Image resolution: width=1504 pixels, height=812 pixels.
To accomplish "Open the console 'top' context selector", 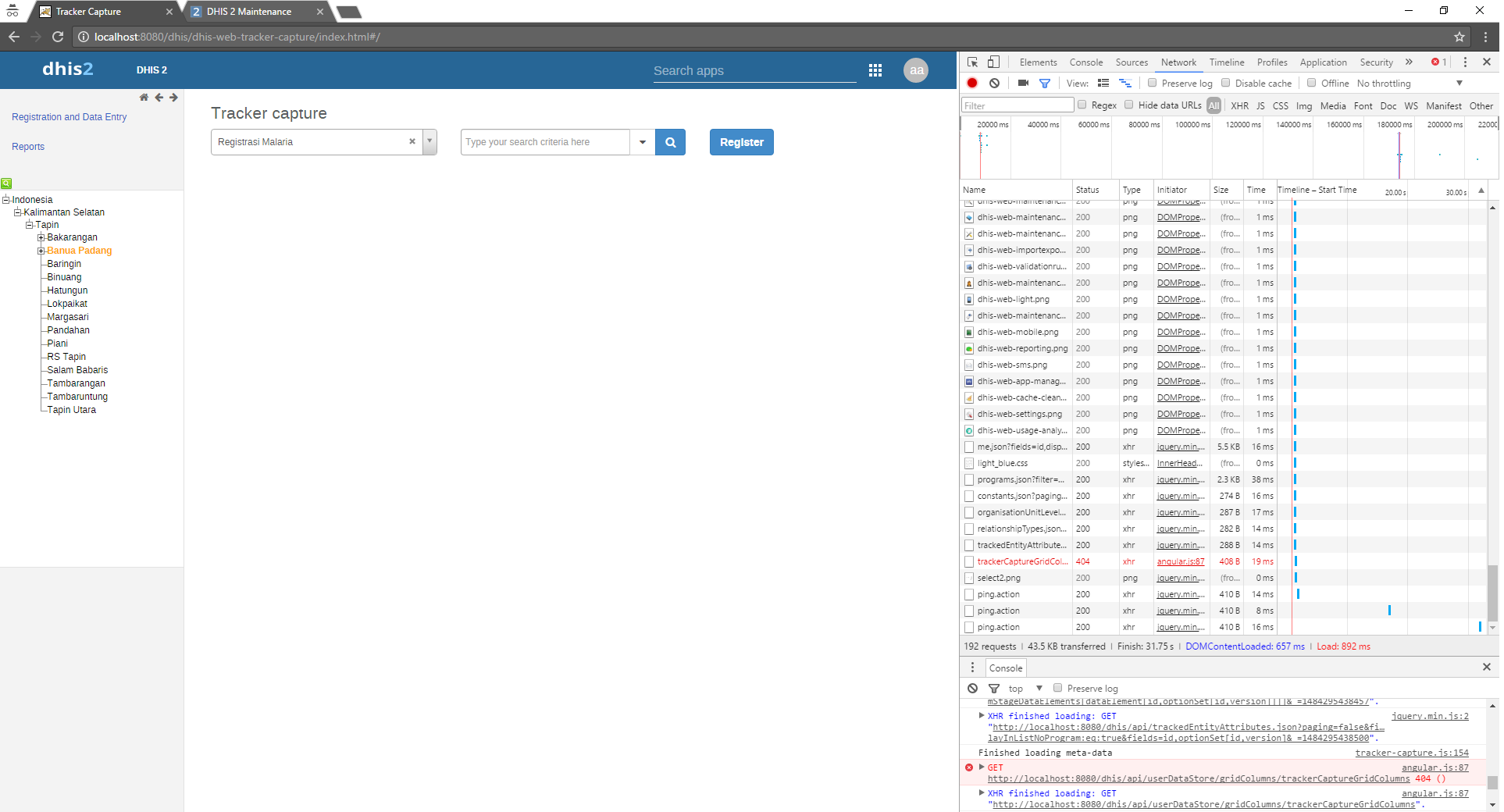I will coord(1025,689).
